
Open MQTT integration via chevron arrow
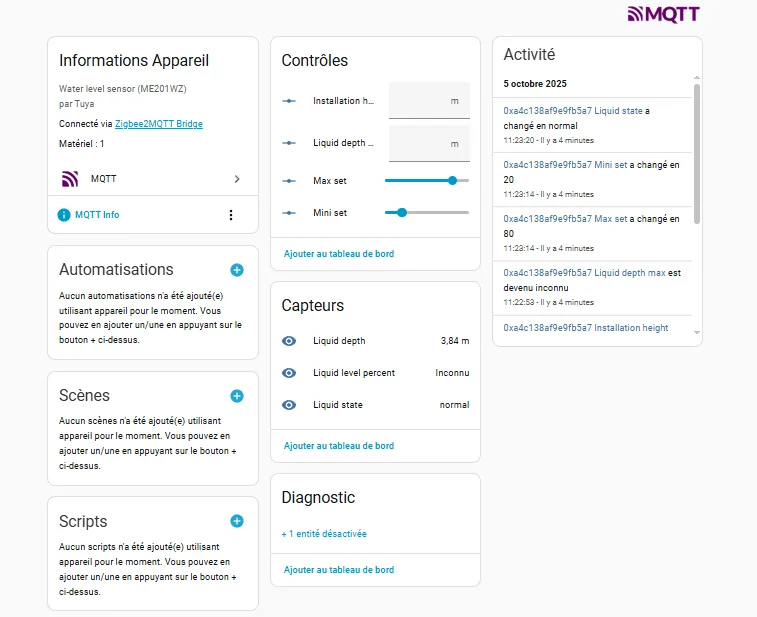click(x=237, y=179)
